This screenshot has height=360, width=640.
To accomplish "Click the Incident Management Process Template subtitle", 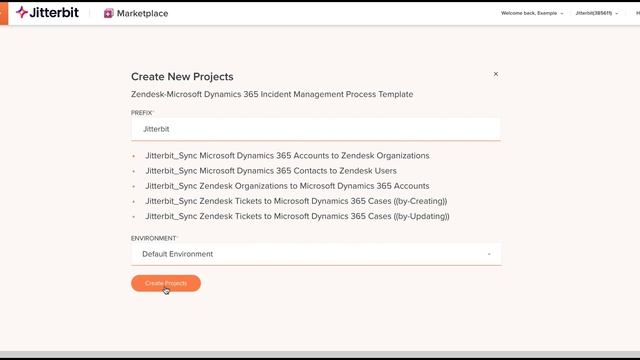I will [272, 94].
